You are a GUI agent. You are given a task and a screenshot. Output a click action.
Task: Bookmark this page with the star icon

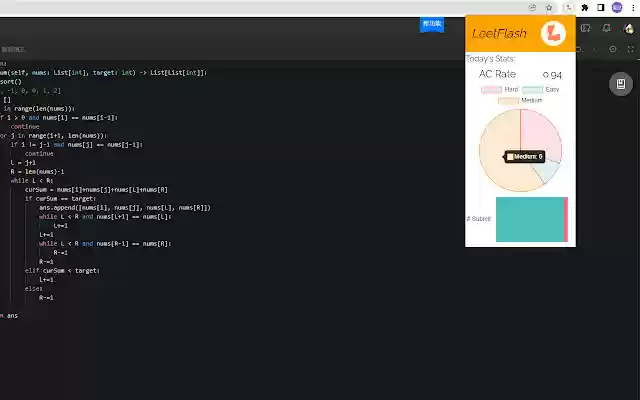tap(549, 7)
